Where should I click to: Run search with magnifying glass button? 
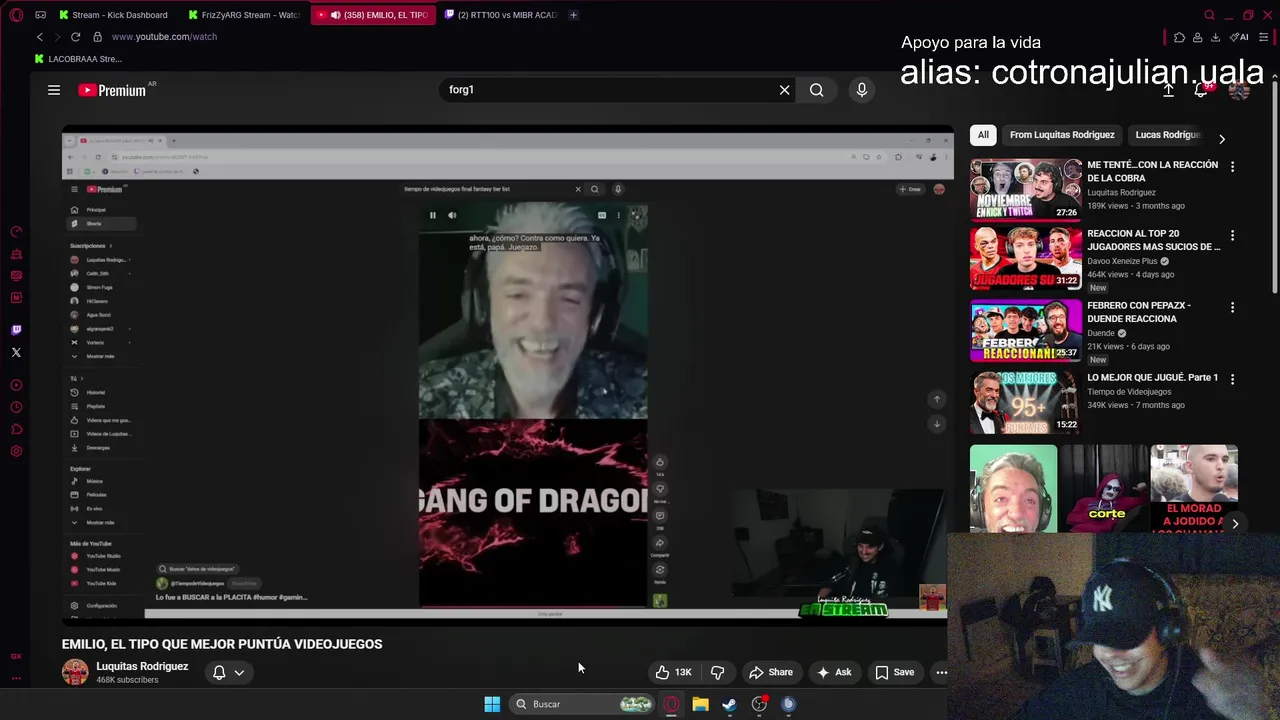(817, 90)
